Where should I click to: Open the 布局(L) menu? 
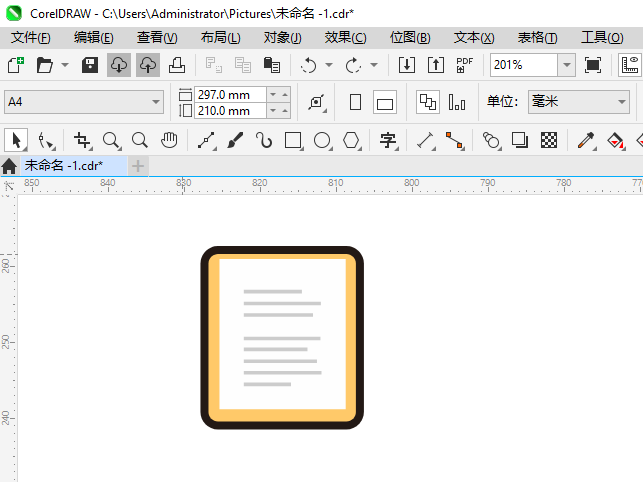tap(221, 38)
